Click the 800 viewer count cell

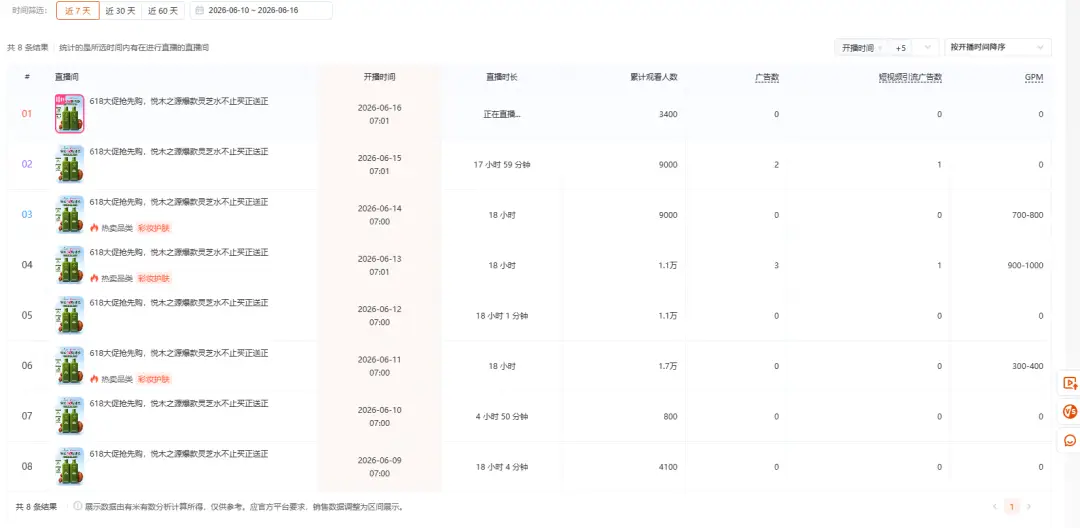point(671,416)
